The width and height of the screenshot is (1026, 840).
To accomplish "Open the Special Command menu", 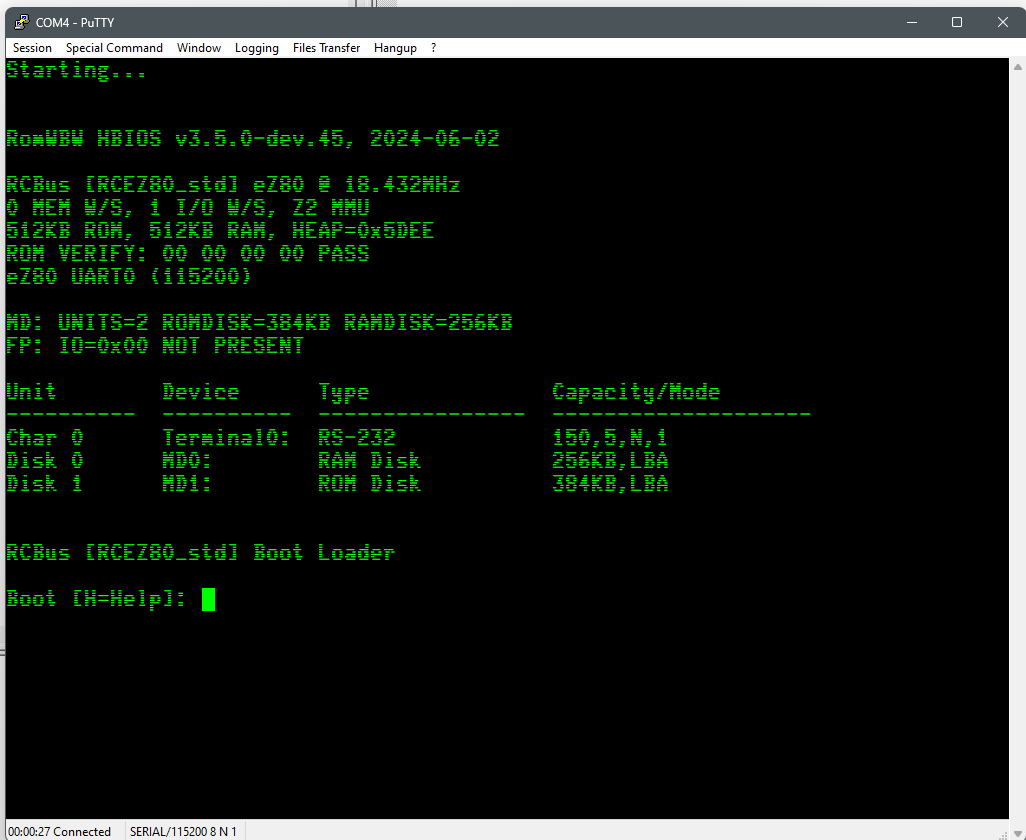I will click(x=114, y=48).
